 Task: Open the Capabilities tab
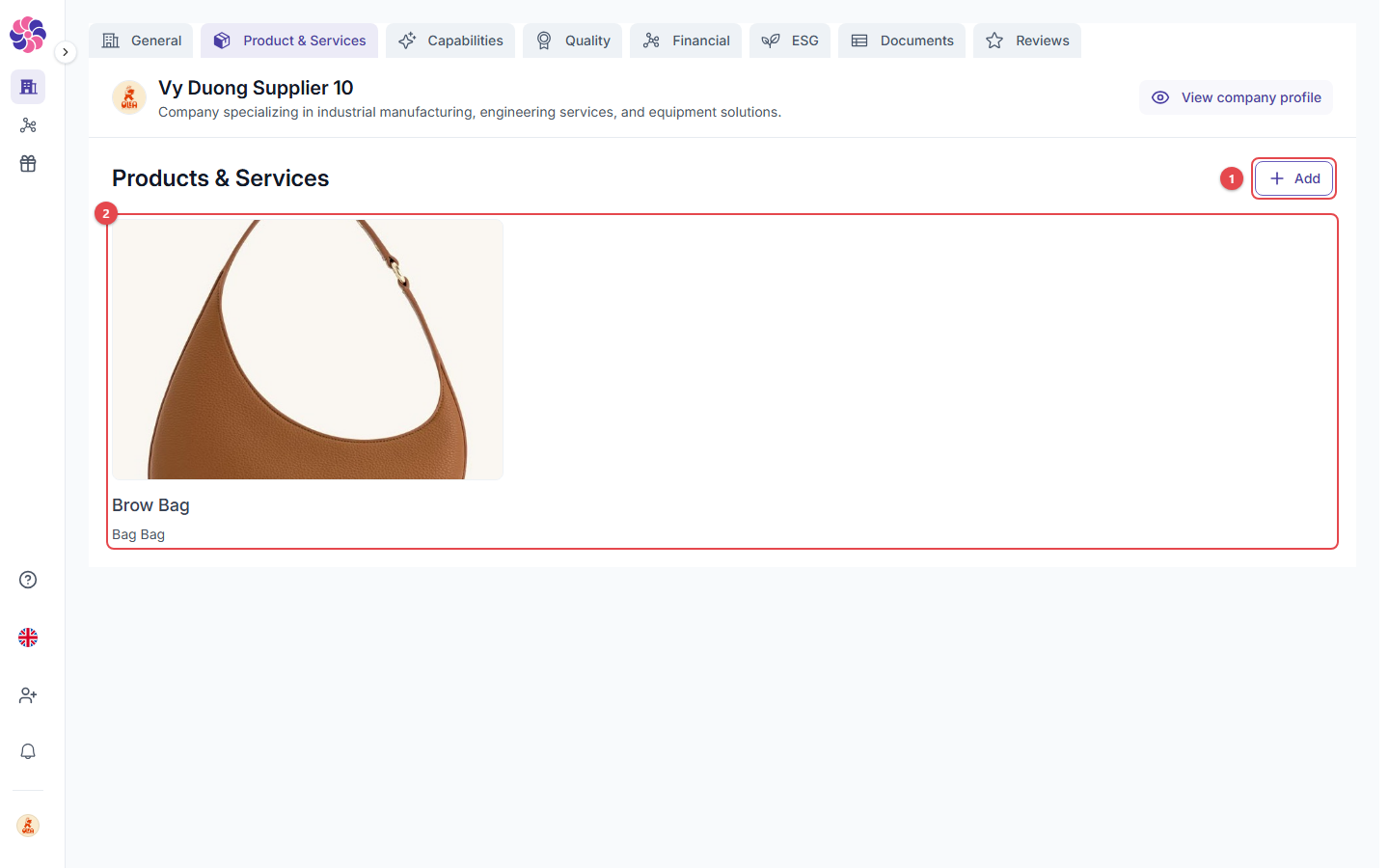pos(450,41)
